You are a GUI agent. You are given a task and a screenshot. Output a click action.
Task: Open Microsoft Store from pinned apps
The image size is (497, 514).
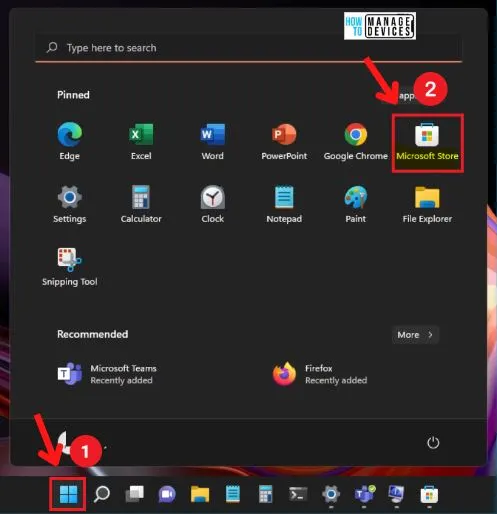pyautogui.click(x=427, y=141)
